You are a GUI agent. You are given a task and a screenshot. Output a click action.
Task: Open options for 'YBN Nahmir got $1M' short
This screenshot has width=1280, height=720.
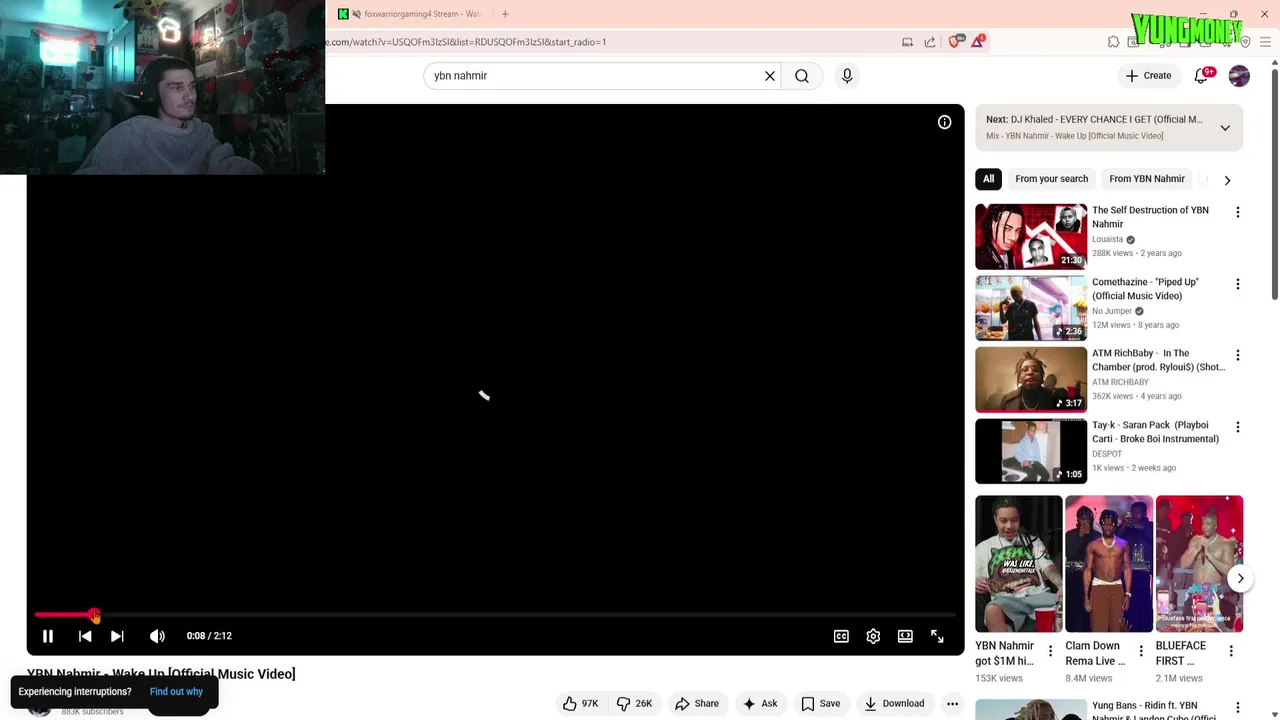pos(1050,651)
